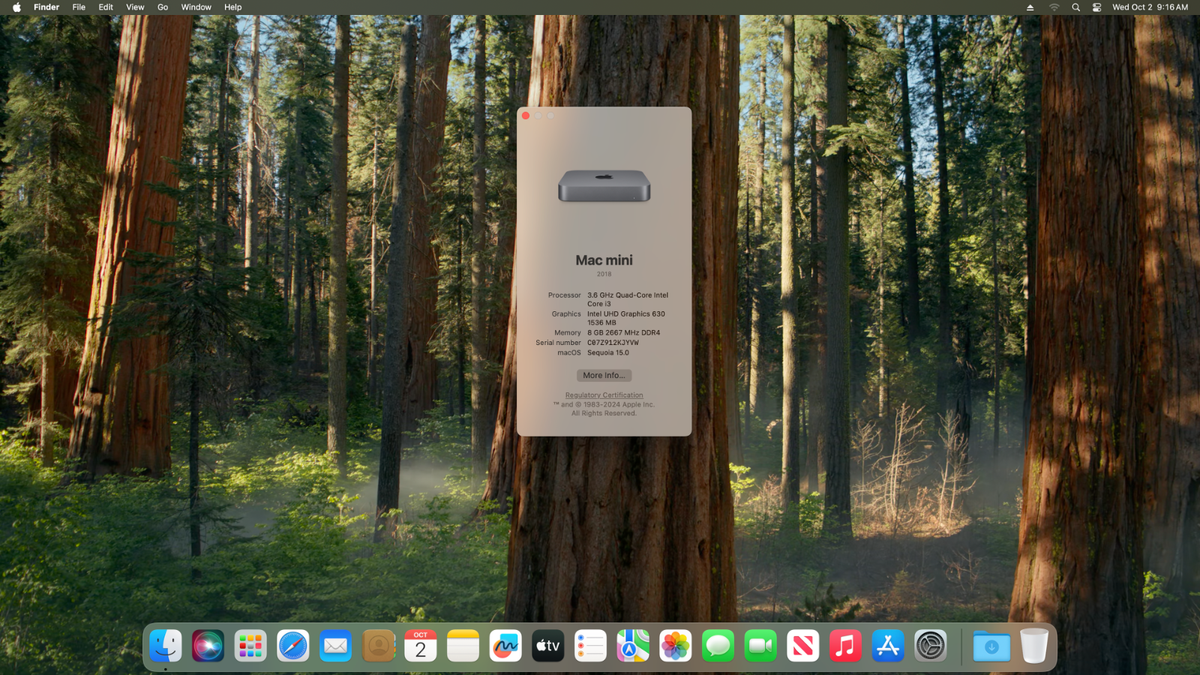The height and width of the screenshot is (675, 1200).
Task: Open System Settings from the Dock
Action: click(930, 646)
